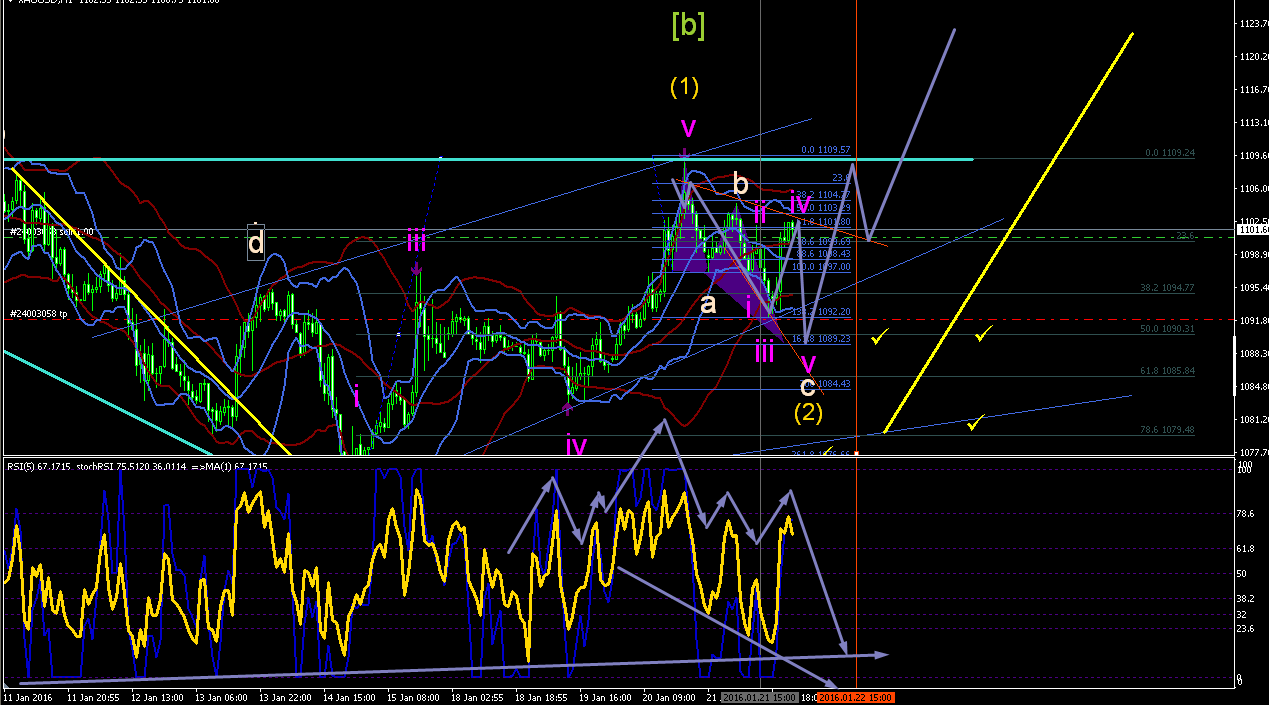
Task: Select the green [b] wave label
Action: pos(688,26)
